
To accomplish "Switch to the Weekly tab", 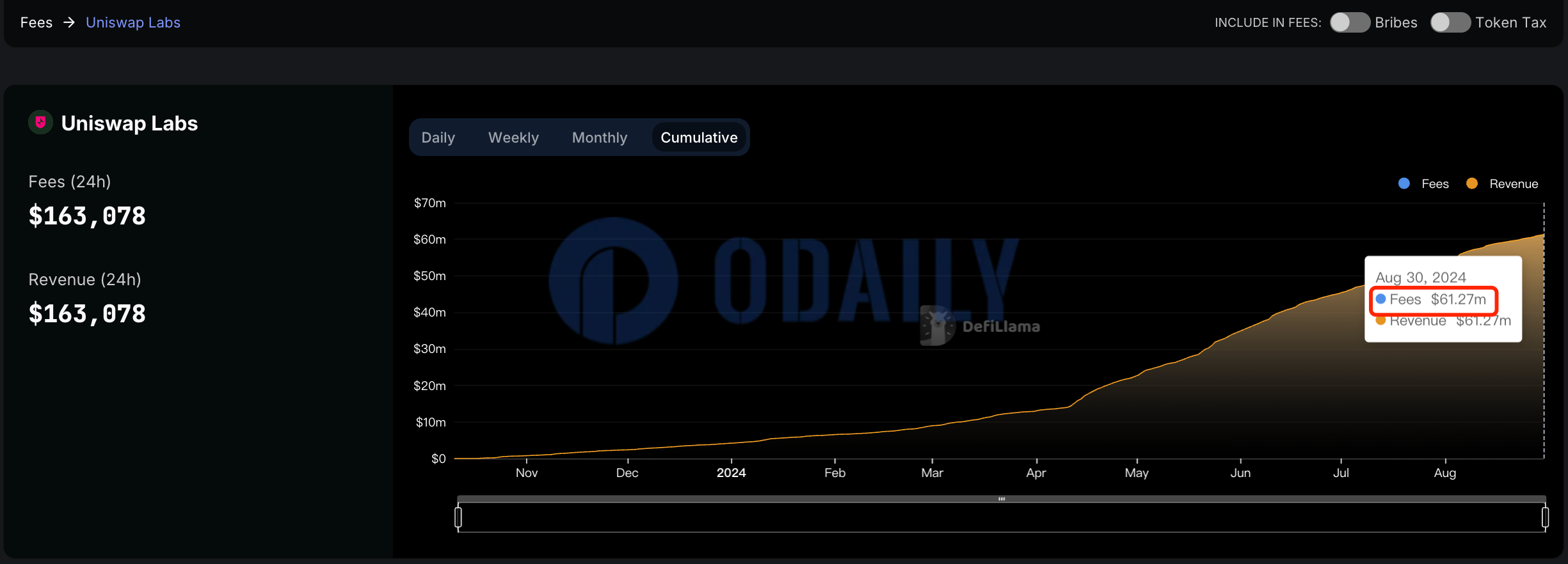I will (513, 137).
